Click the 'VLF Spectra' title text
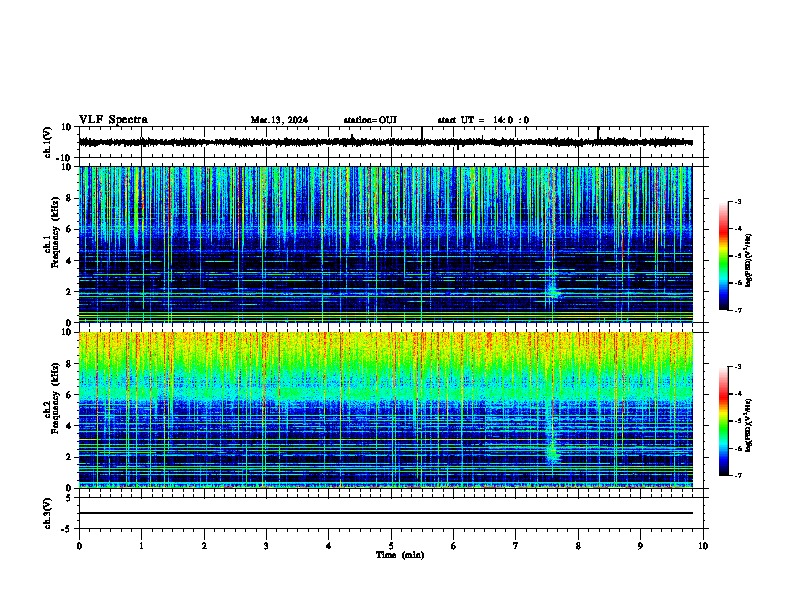Image resolution: width=792 pixels, height=612 pixels. (113, 120)
